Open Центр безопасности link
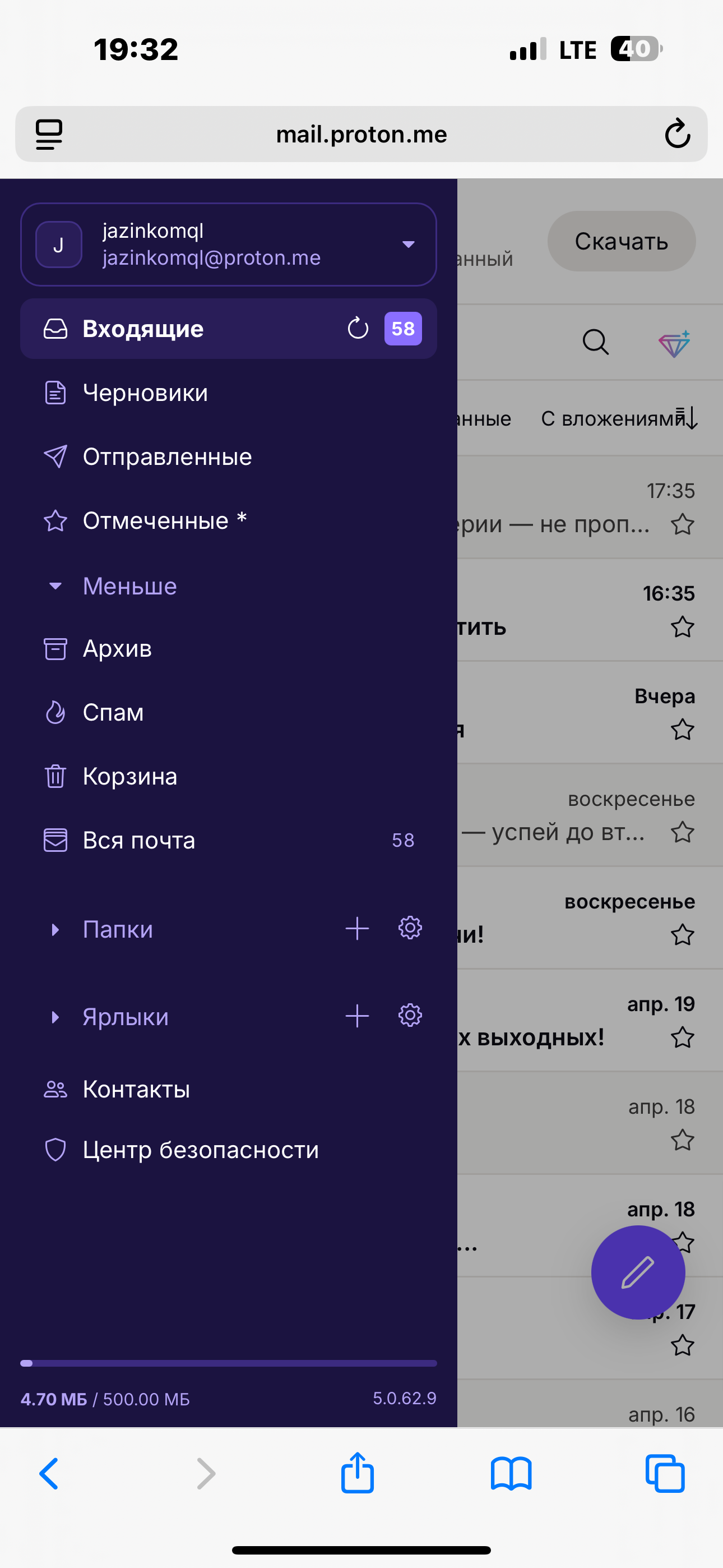 (200, 1150)
